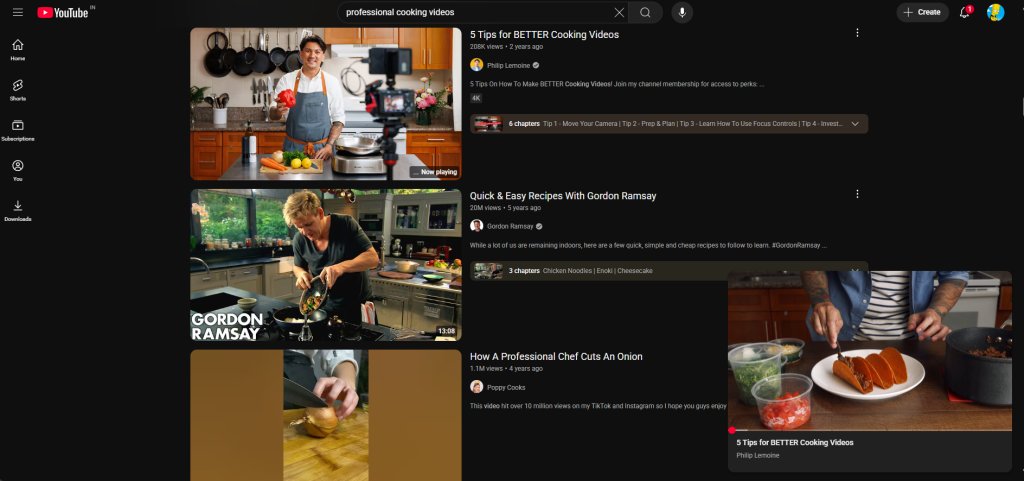
Task: Open onion cutting video thumbnail
Action: tap(326, 415)
